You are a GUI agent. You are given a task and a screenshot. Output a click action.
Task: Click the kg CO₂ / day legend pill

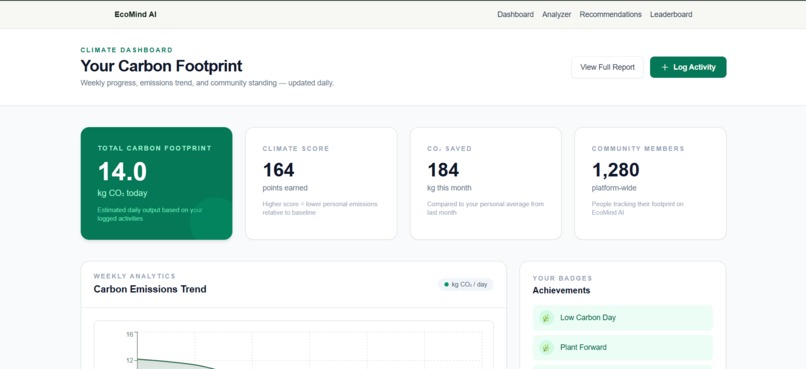click(465, 284)
